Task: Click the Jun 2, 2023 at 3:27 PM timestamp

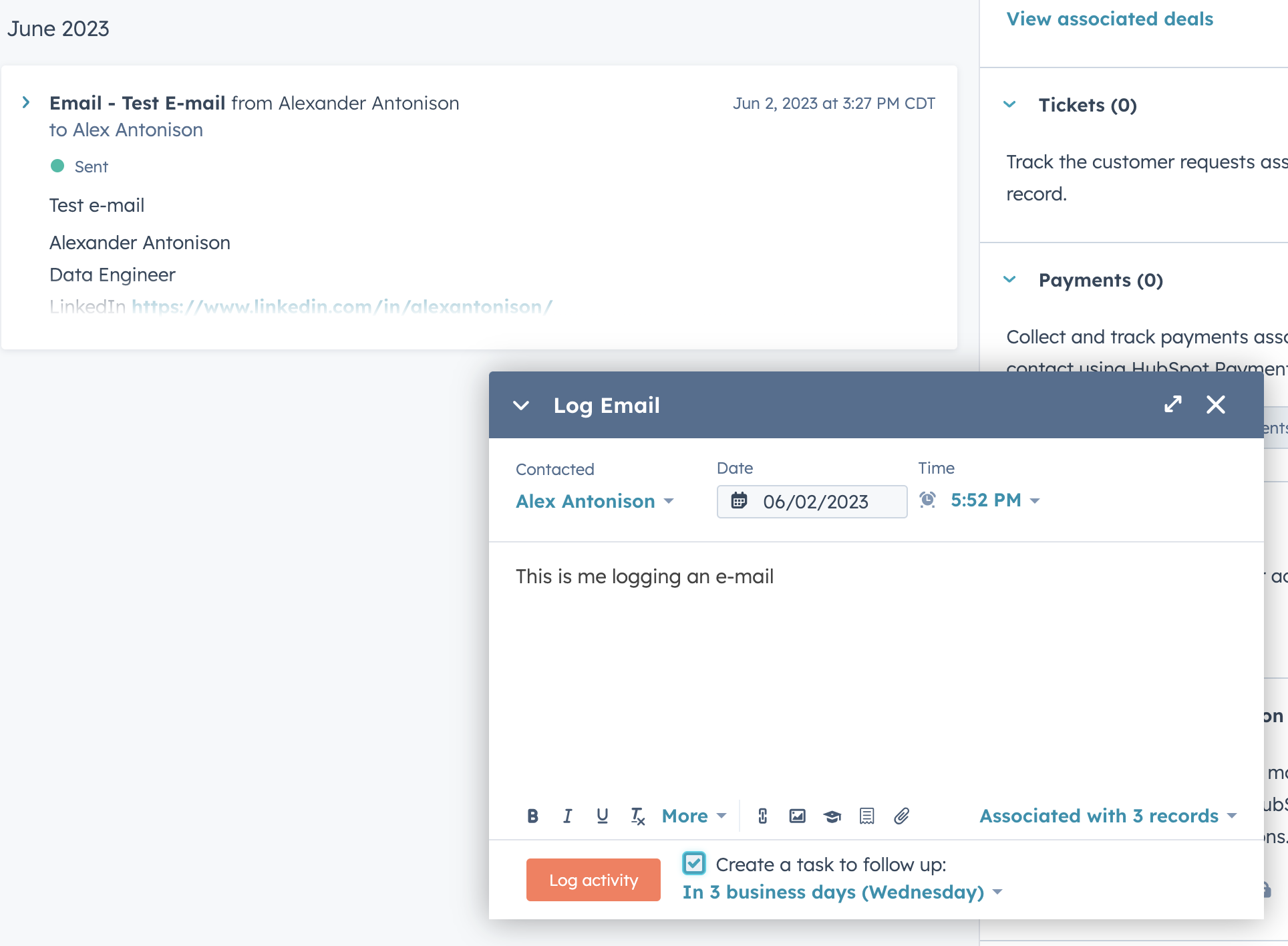Action: click(x=834, y=103)
